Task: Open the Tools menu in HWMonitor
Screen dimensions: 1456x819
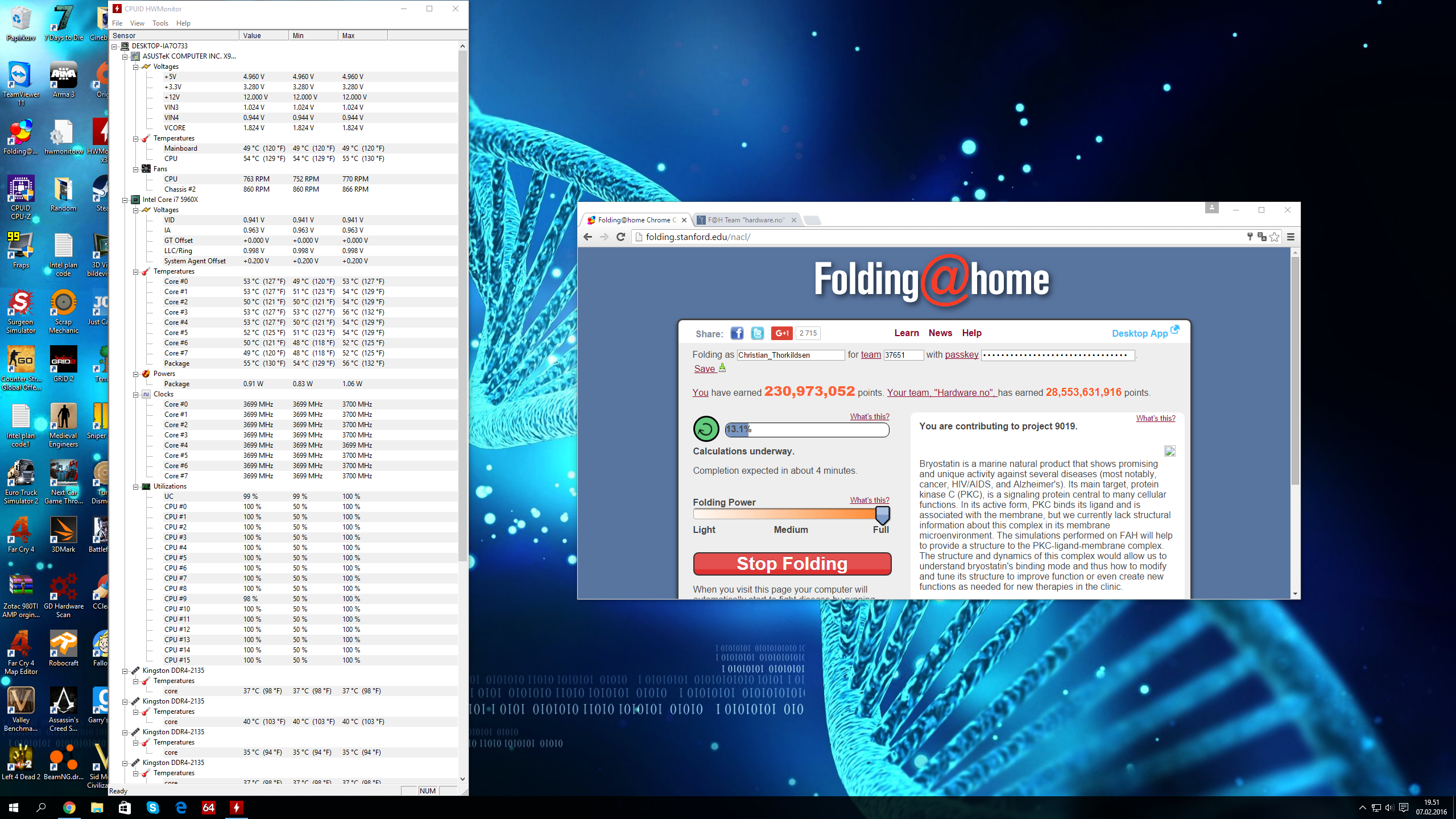Action: (x=160, y=23)
